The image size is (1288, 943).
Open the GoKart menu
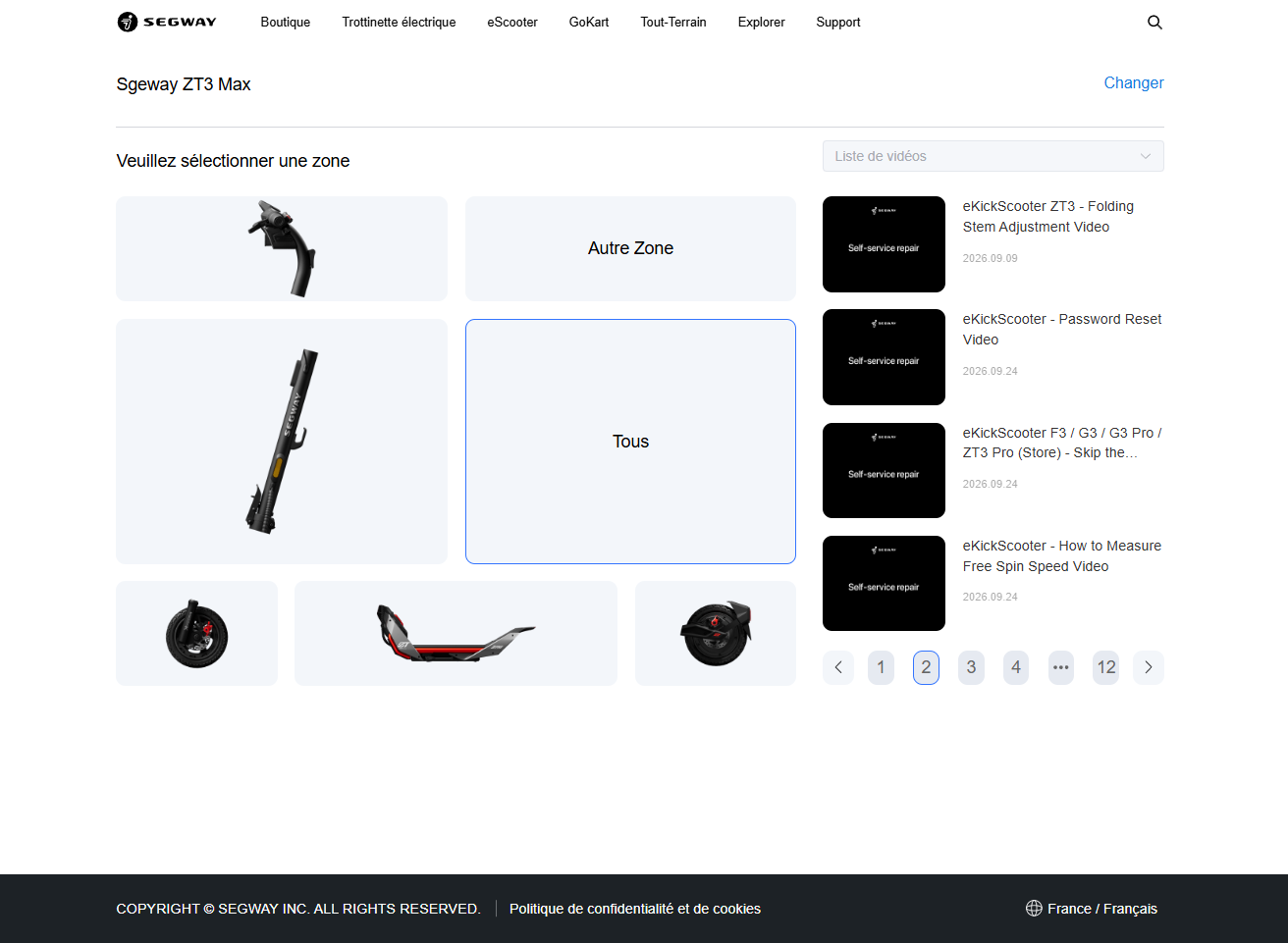589,22
